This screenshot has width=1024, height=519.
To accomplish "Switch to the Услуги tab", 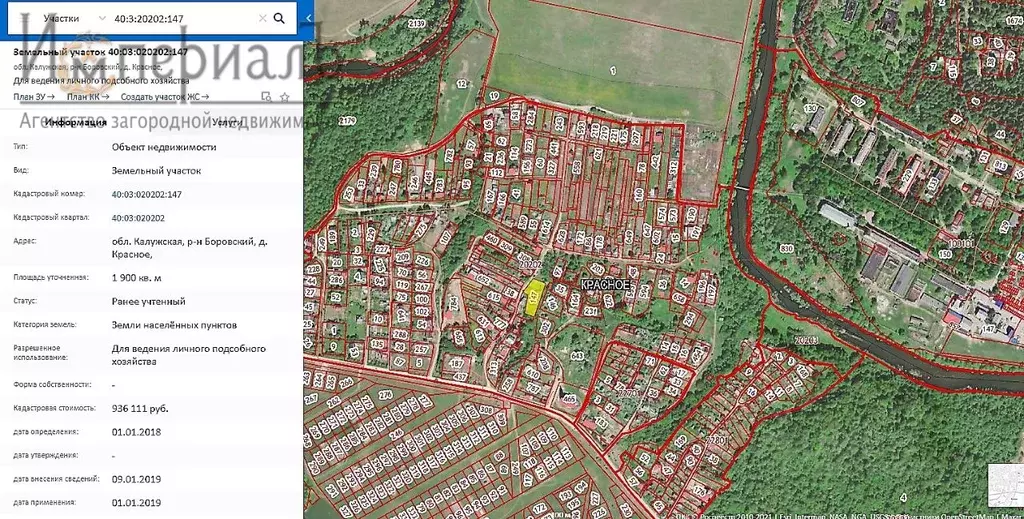I will (x=227, y=123).
